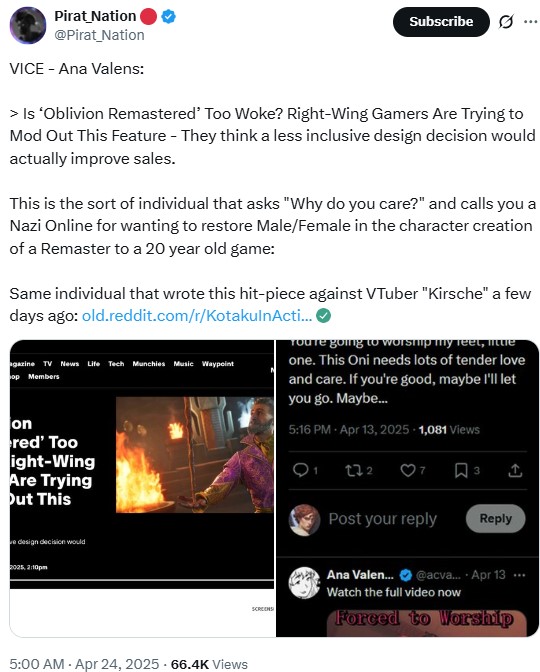Click the share upload icon
Viewport: 540px width, 672px height.
[515, 471]
